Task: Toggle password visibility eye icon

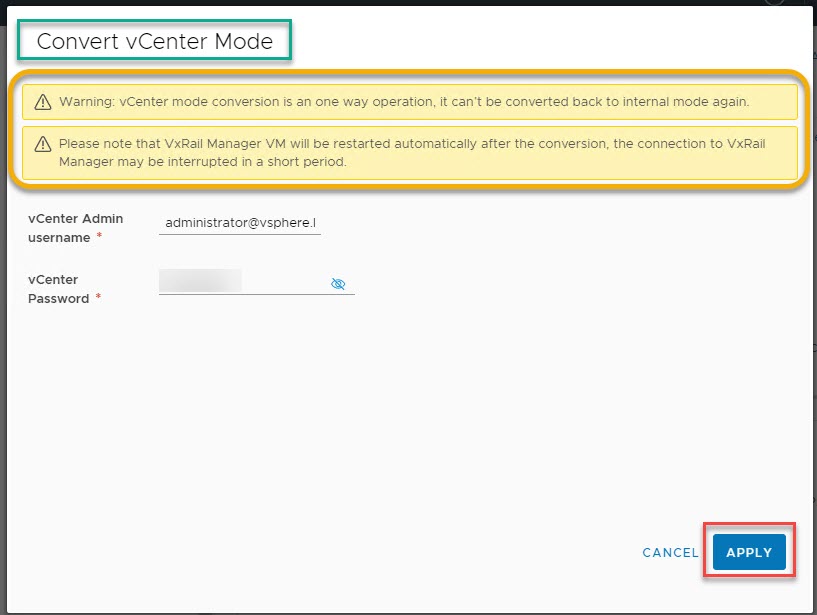Action: 338,284
